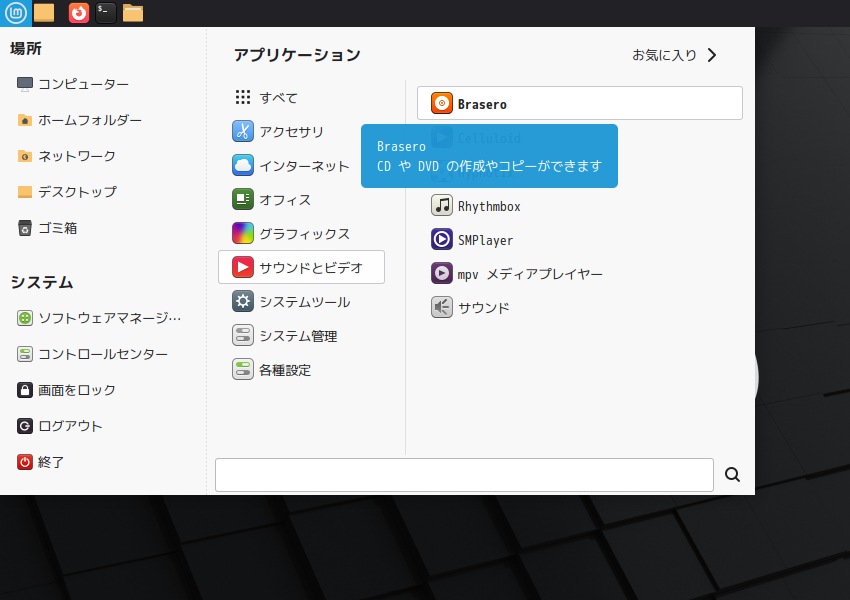Launch Firefox from the top panel
Viewport: 850px width, 600px height.
click(79, 12)
